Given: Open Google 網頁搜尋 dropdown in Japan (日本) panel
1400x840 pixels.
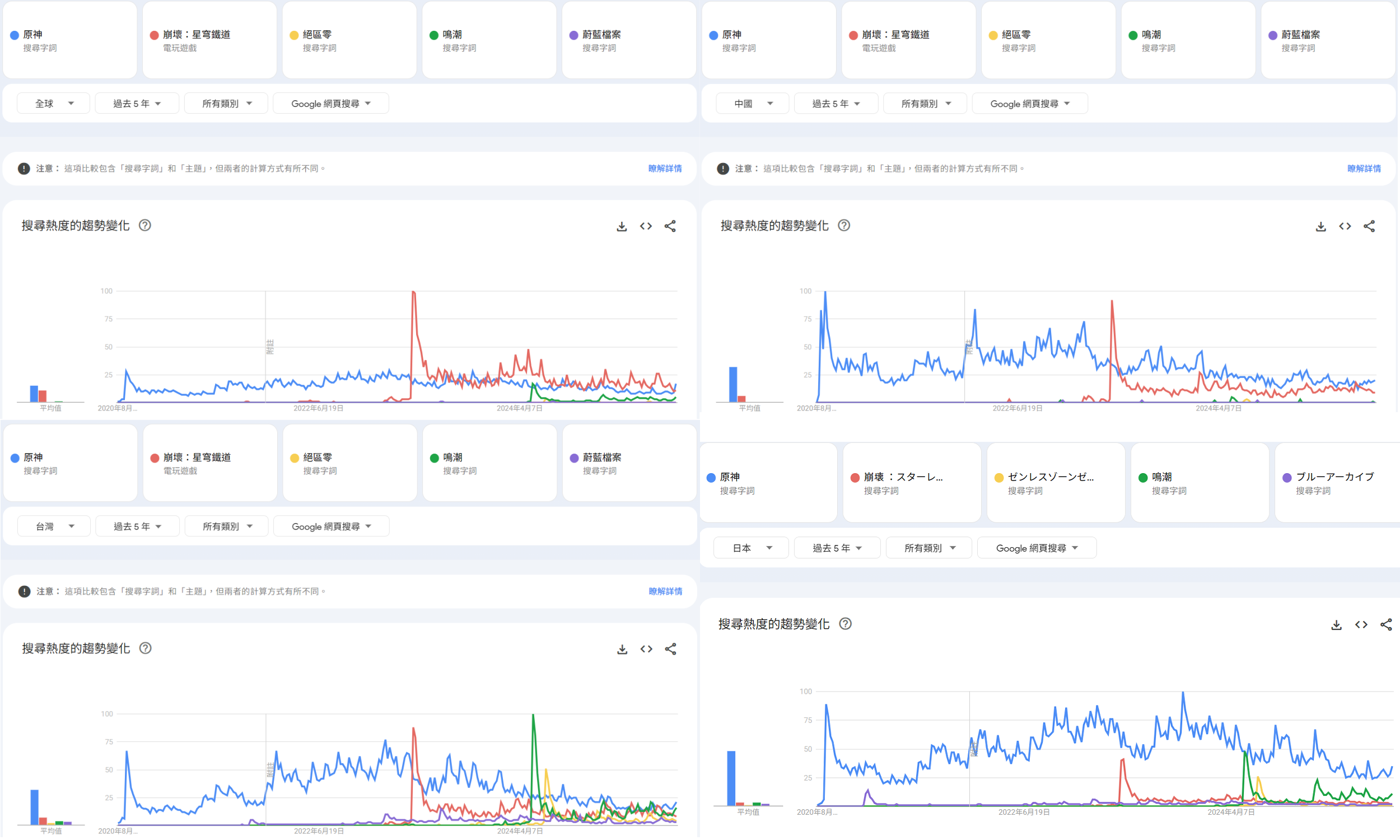Looking at the screenshot, I should 1037,548.
